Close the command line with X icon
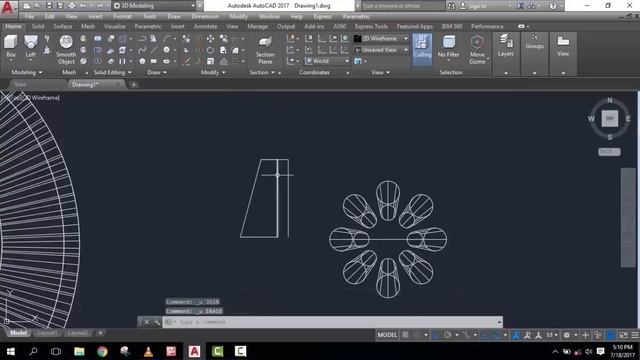 point(146,322)
